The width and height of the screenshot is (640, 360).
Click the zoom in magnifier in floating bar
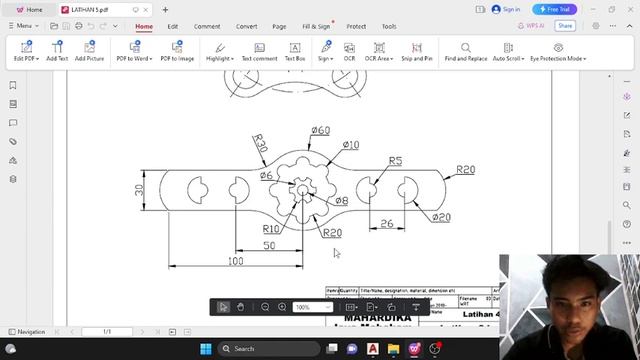[282, 307]
